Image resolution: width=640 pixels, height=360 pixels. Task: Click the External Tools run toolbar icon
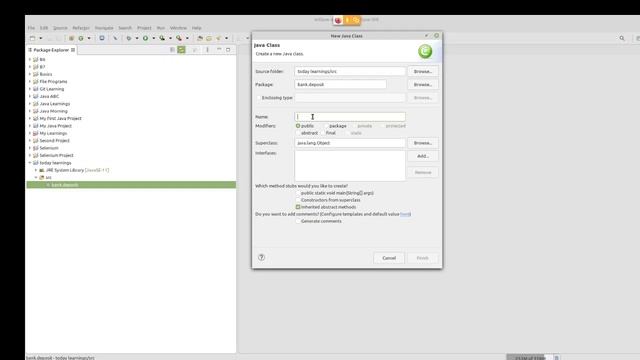coord(179,38)
